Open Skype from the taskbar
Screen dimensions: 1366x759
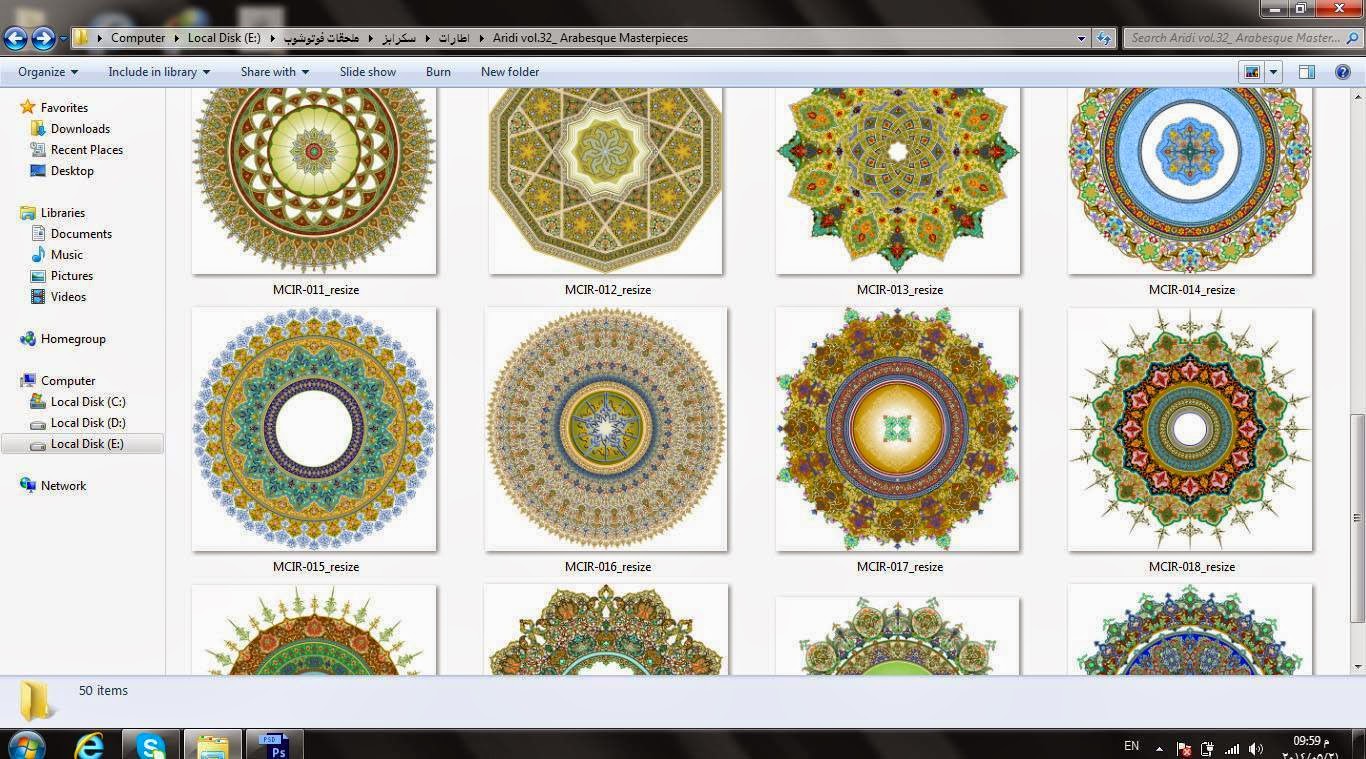(x=151, y=744)
